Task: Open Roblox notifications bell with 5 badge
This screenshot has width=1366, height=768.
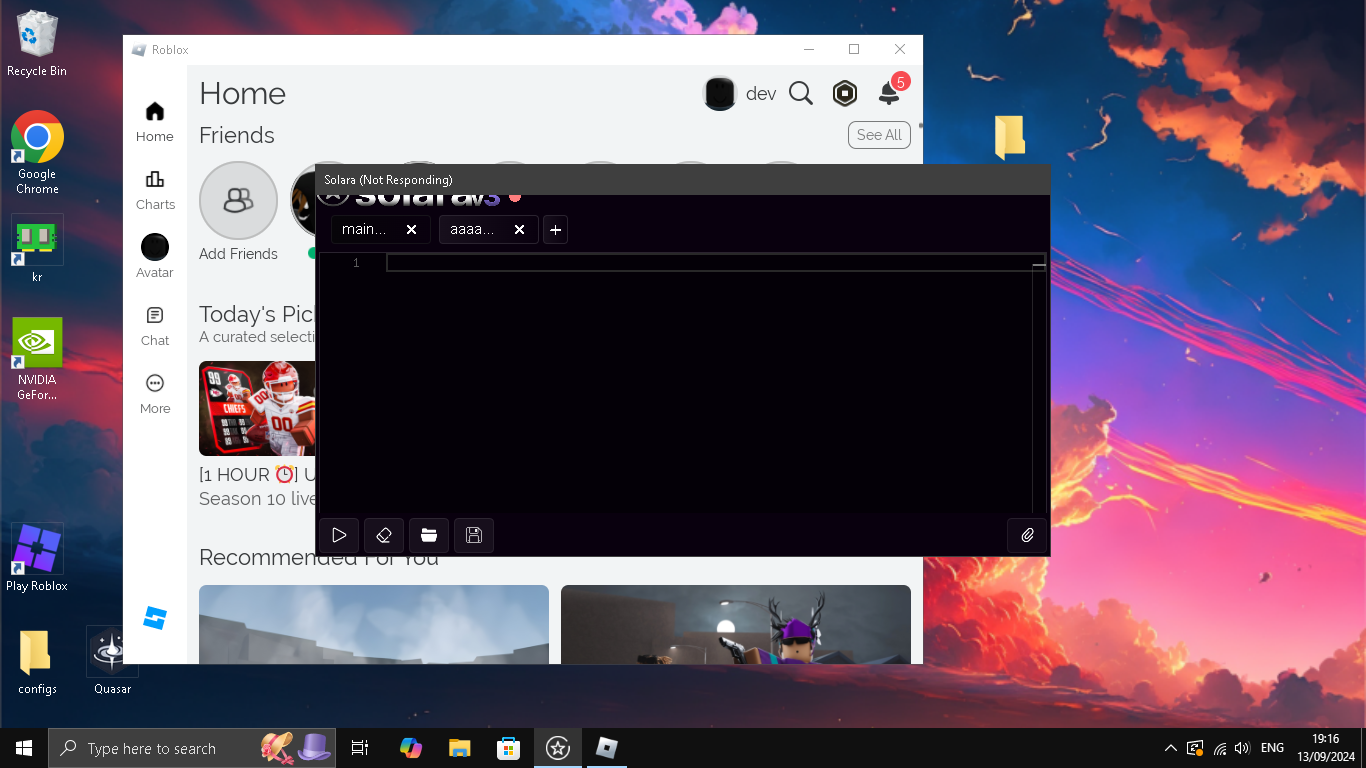Action: 889,94
